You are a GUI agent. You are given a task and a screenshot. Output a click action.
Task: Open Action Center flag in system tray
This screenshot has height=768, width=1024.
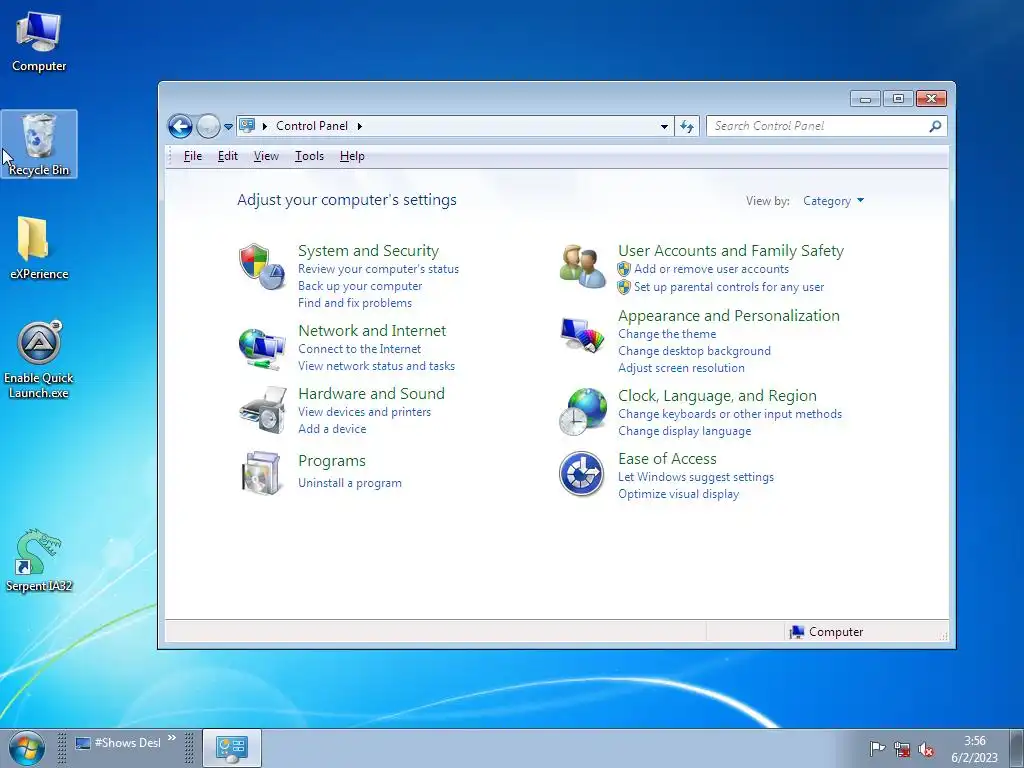[x=877, y=749]
